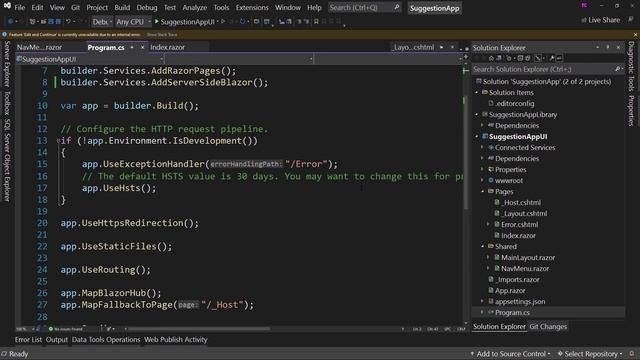Toggle the Sync with Active Document button
Screen dimensions: 640x360
pyautogui.click(x=538, y=58)
